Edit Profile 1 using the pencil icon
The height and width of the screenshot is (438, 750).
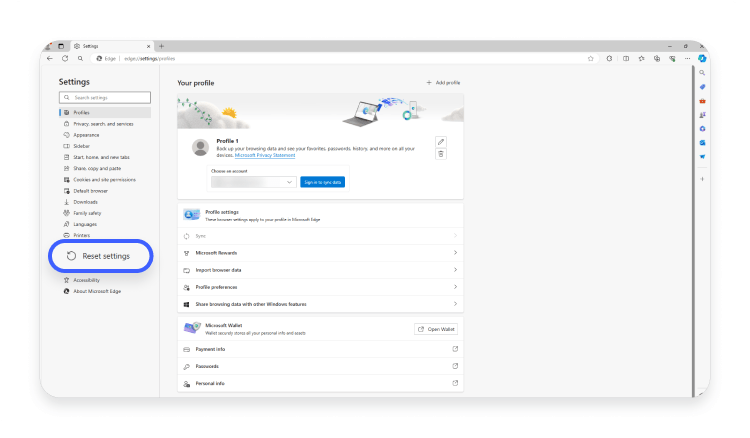[x=441, y=142]
